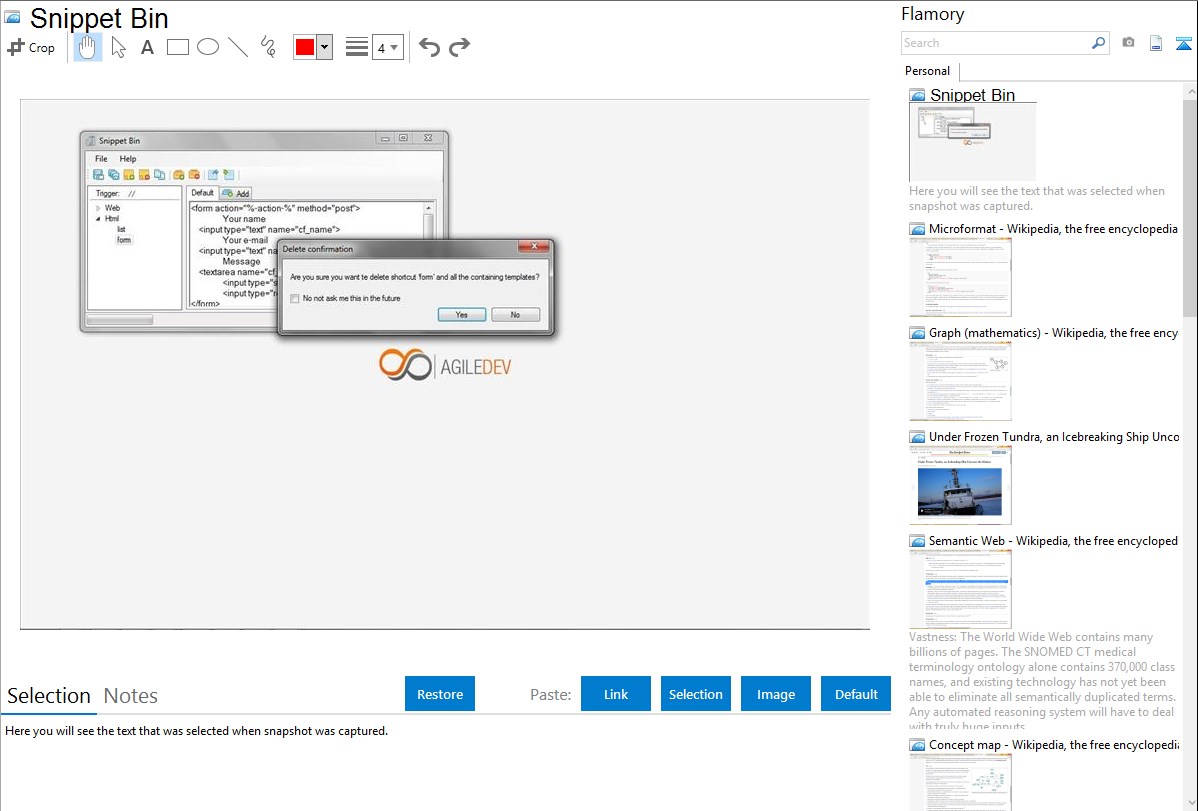Click the Under Frozen Tundra entry icon

pos(917,437)
